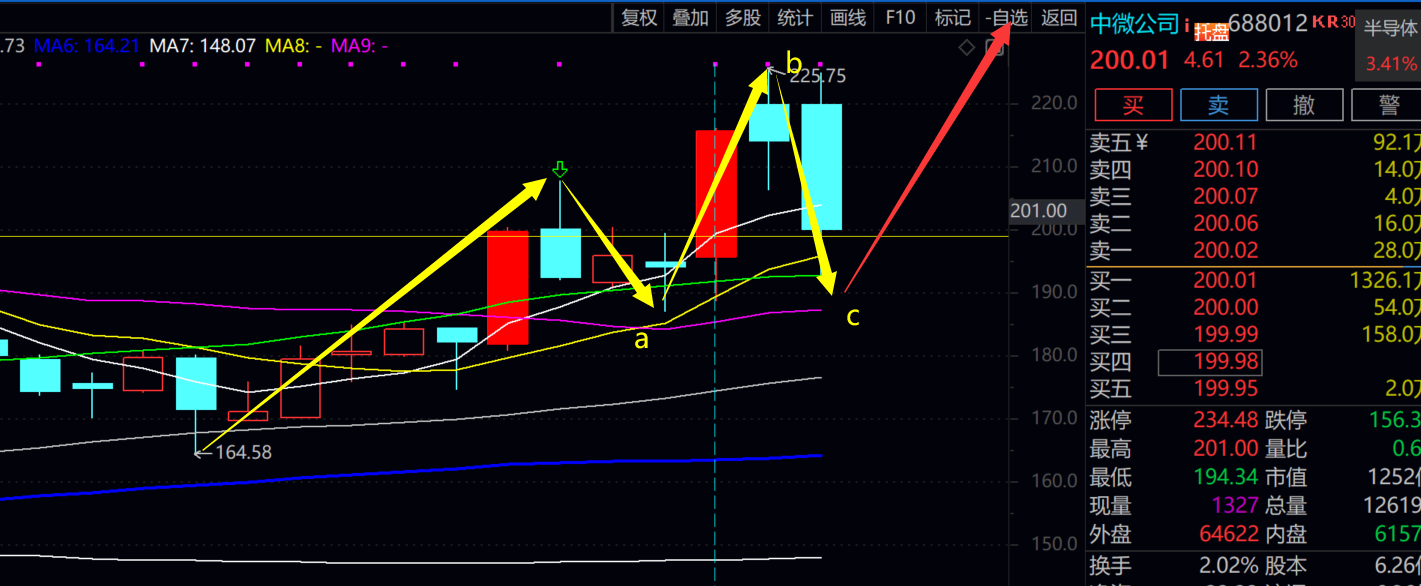Click the green down-arrow marker on the chart
Screen dimensions: 1421x586
pyautogui.click(x=560, y=169)
